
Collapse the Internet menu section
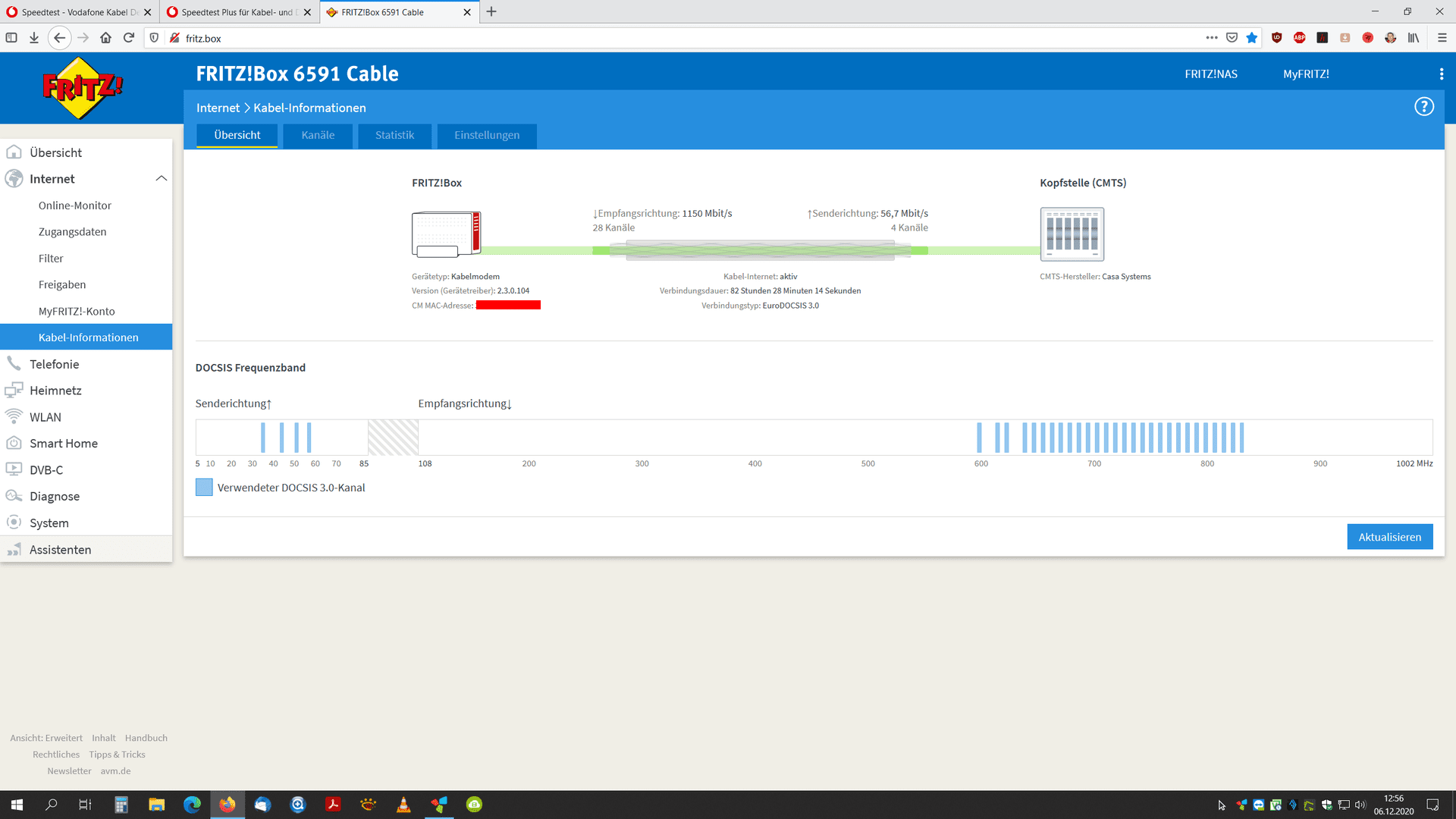[161, 179]
